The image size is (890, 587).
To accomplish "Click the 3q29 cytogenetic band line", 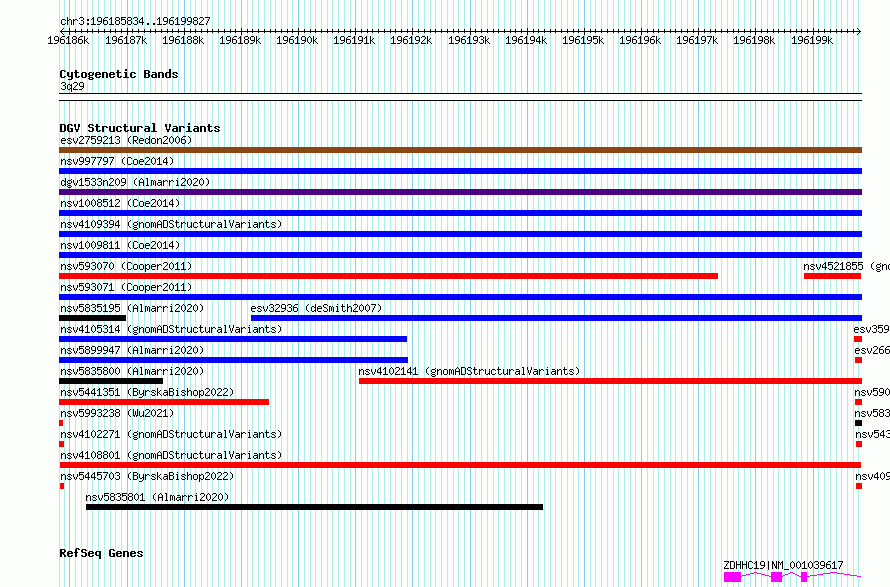I will 460,97.
